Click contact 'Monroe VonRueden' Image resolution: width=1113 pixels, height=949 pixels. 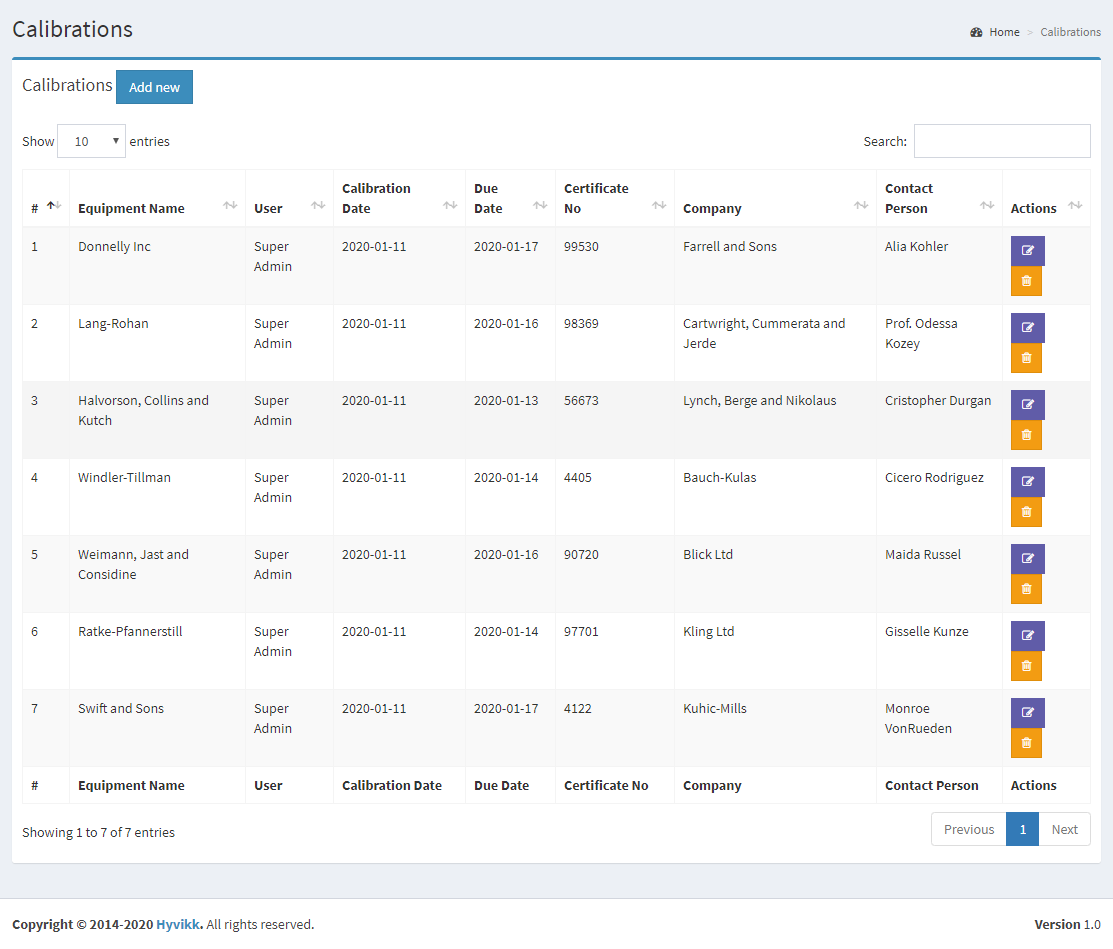tap(918, 718)
